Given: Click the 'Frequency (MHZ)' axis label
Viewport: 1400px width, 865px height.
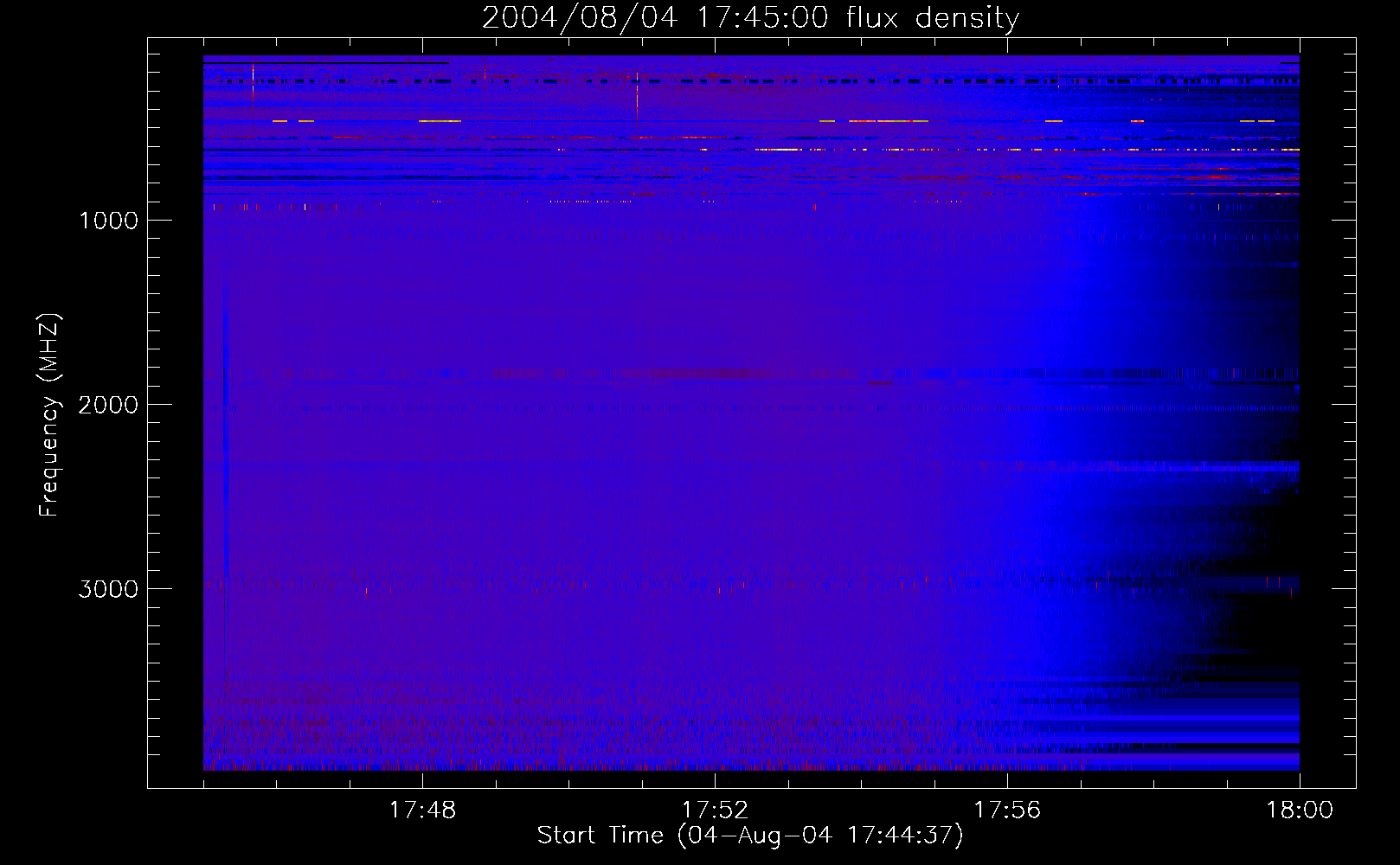Looking at the screenshot, I should (x=50, y=415).
